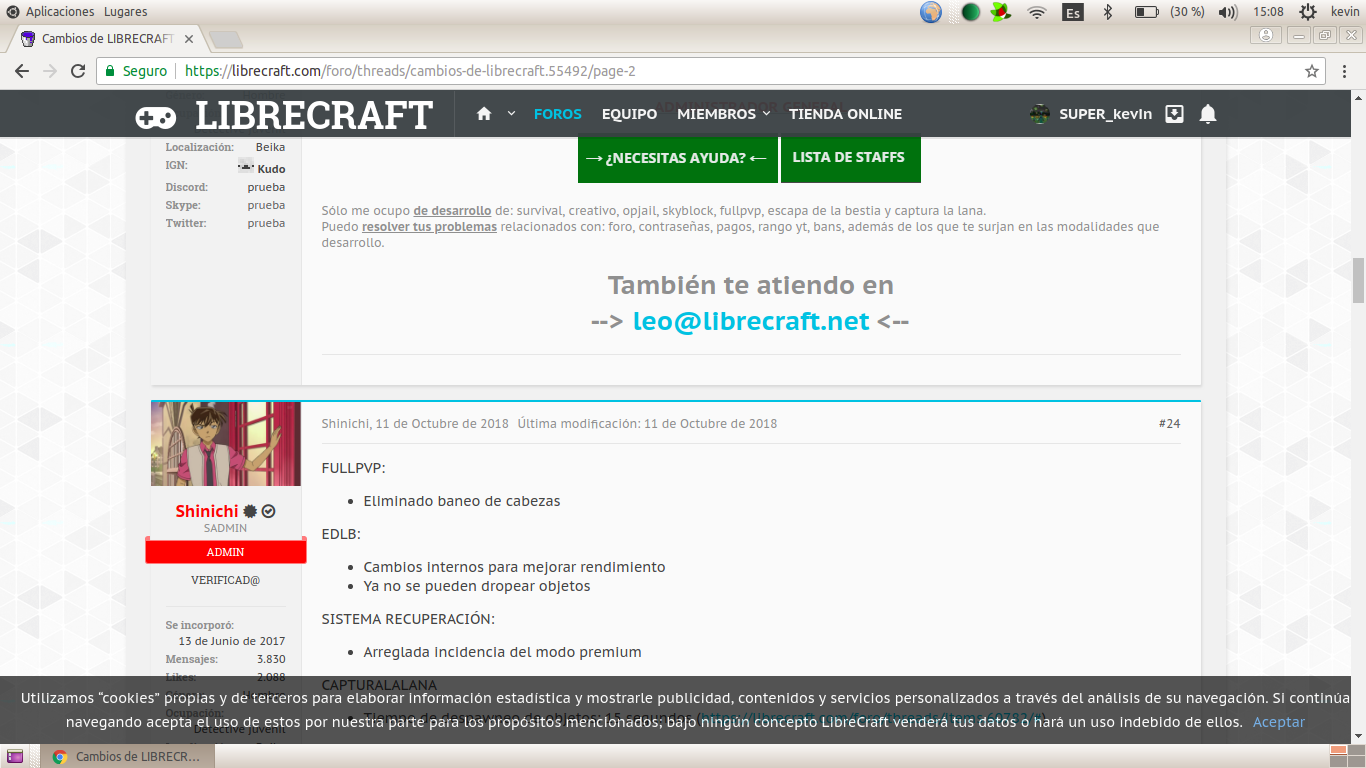1366x768 pixels.
Task: Accept cookies with Aceptar
Action: (1279, 722)
